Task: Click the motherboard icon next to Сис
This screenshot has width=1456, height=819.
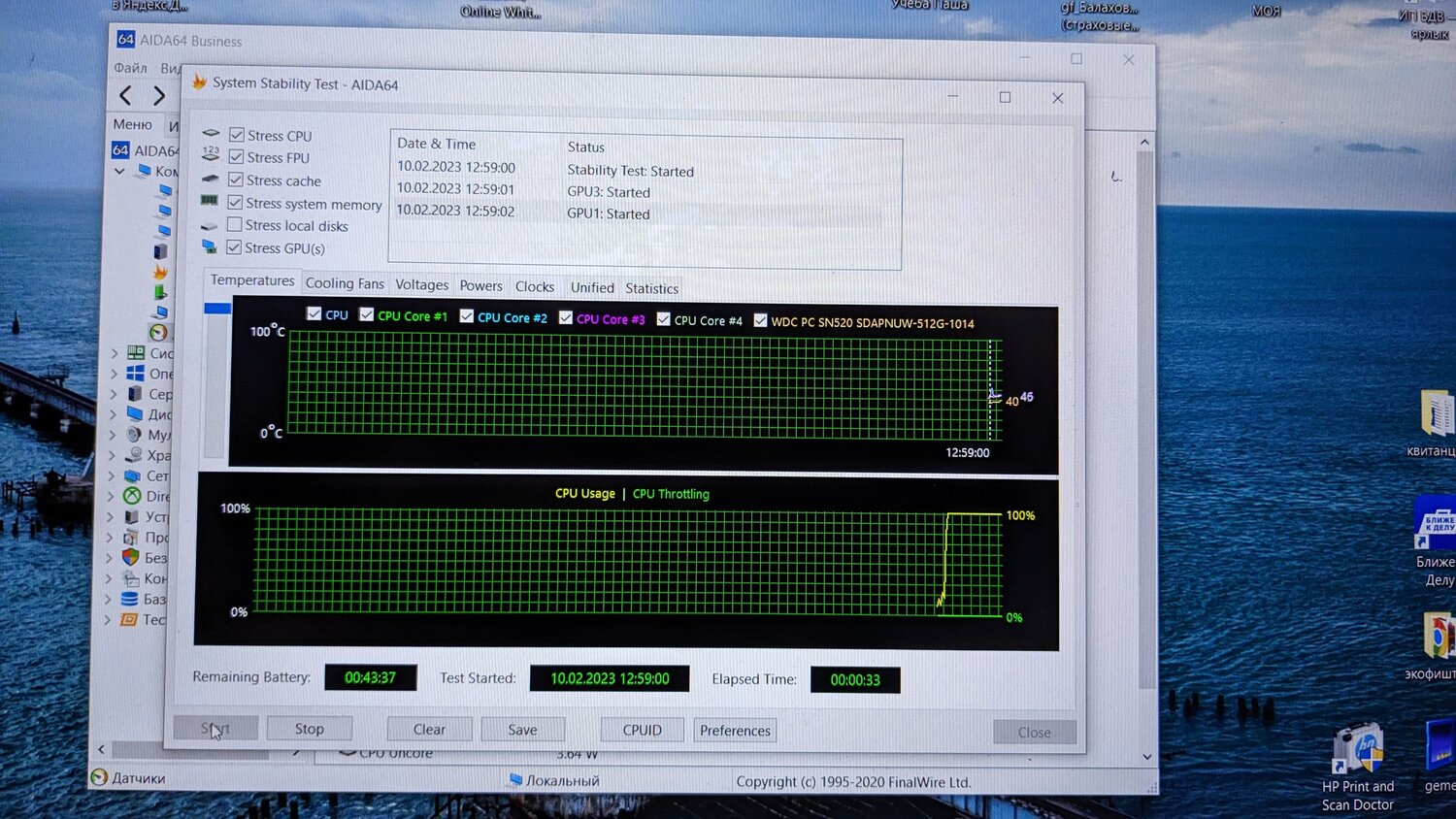Action: pyautogui.click(x=135, y=353)
